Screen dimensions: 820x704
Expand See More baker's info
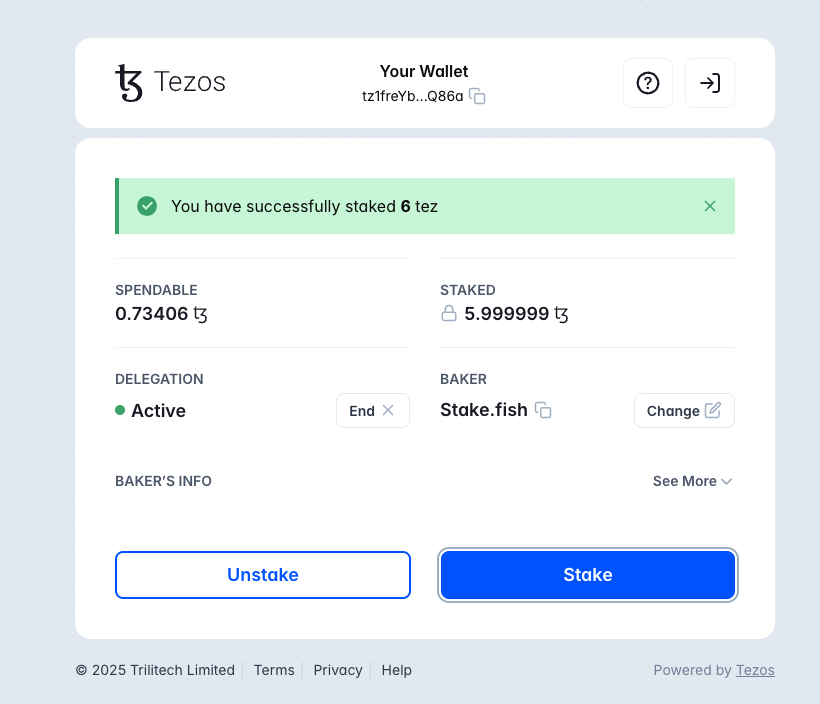click(692, 481)
